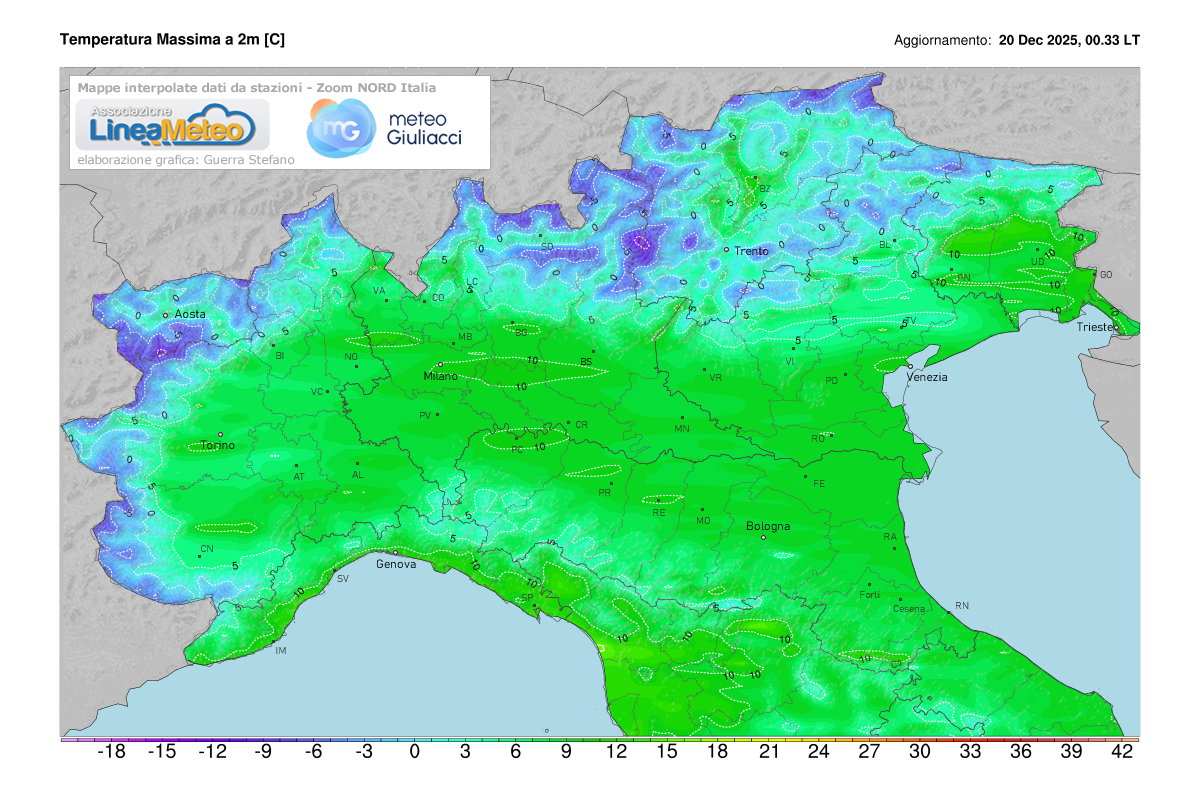Viewport: 1200px width, 790px height.
Task: Select the Aosta city marker
Action: point(167,314)
